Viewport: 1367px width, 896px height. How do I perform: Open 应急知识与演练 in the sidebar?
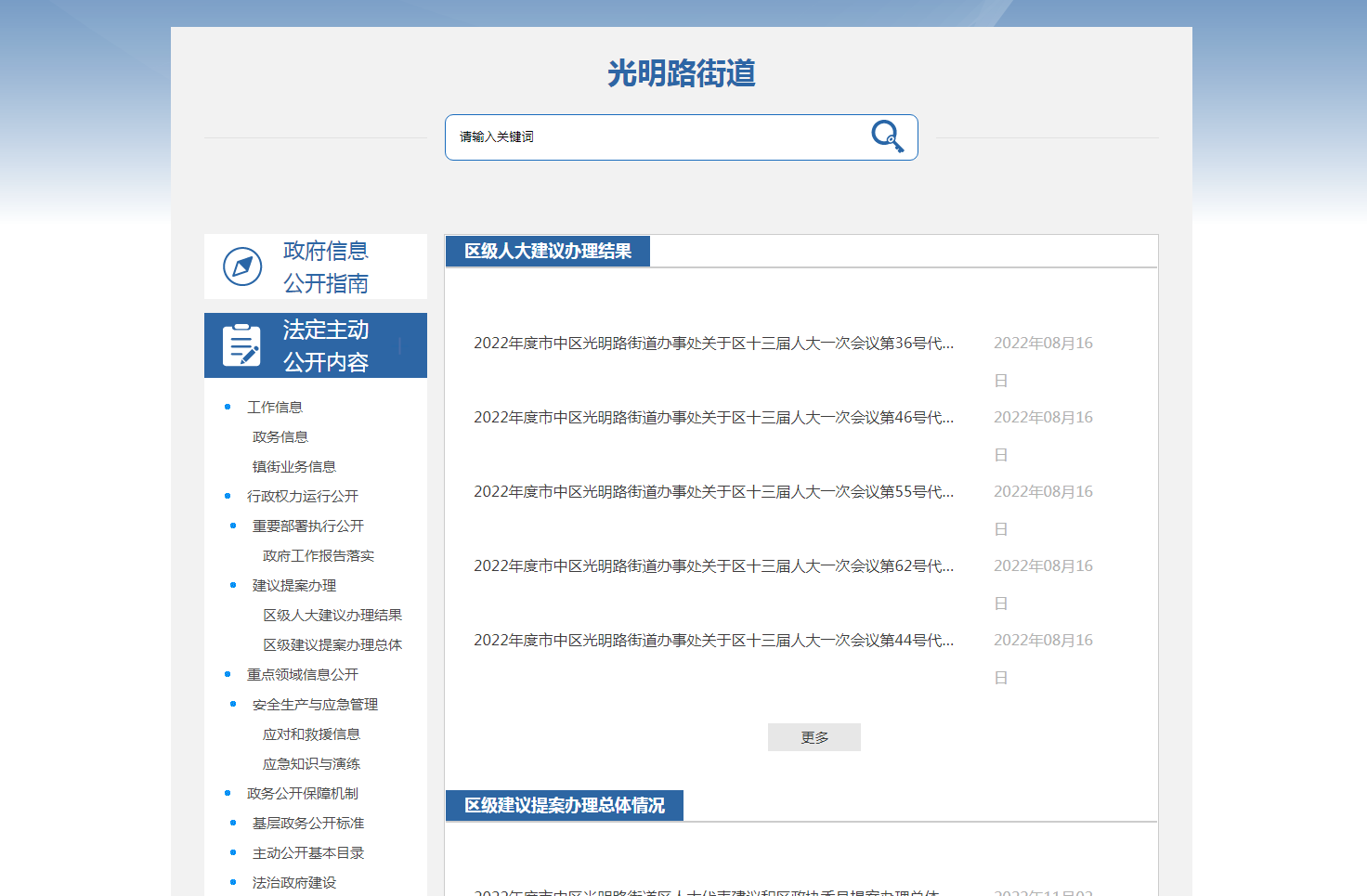click(x=311, y=764)
